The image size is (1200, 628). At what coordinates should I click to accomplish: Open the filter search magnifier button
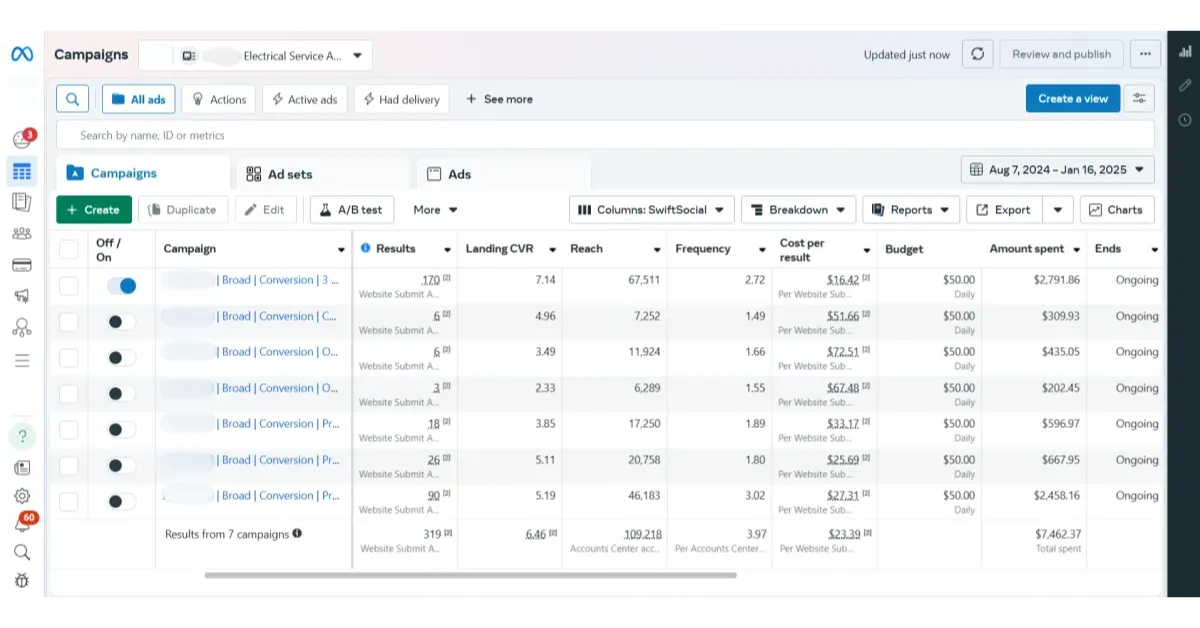(72, 99)
